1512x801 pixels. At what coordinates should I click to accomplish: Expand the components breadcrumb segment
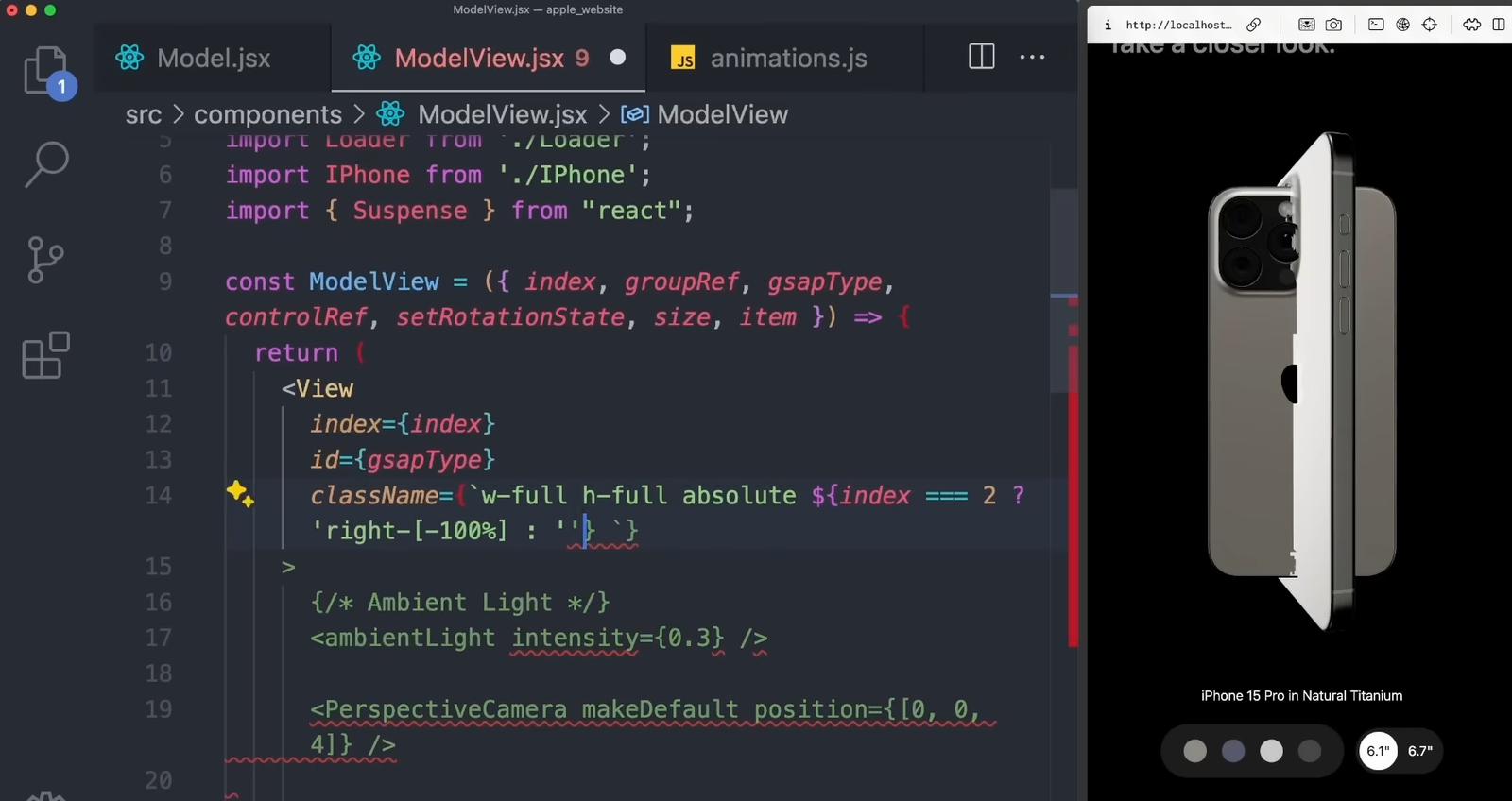click(267, 114)
